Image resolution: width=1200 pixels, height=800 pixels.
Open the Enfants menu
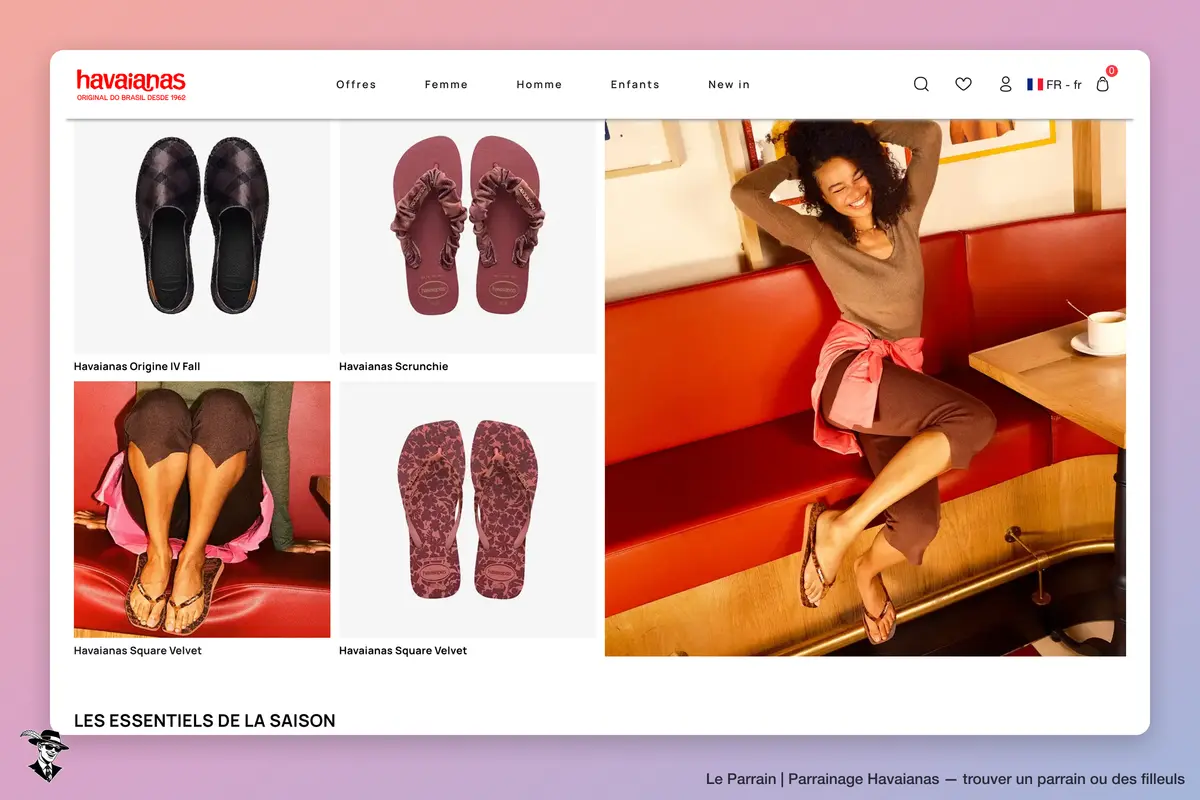click(635, 85)
